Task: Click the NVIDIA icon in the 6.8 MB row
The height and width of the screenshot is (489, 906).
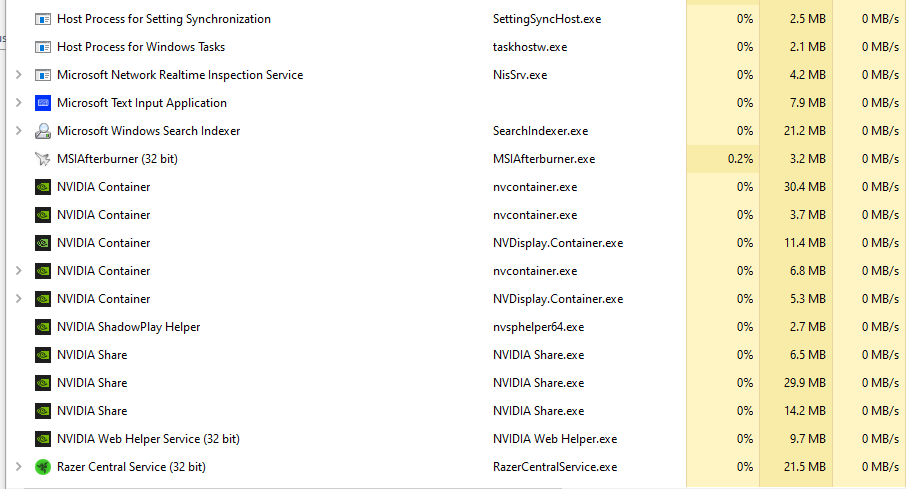Action: 43,271
